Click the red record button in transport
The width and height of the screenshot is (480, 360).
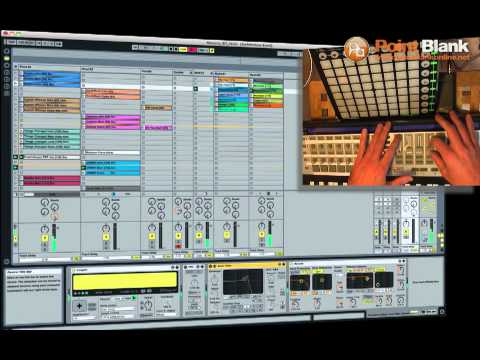point(193,50)
